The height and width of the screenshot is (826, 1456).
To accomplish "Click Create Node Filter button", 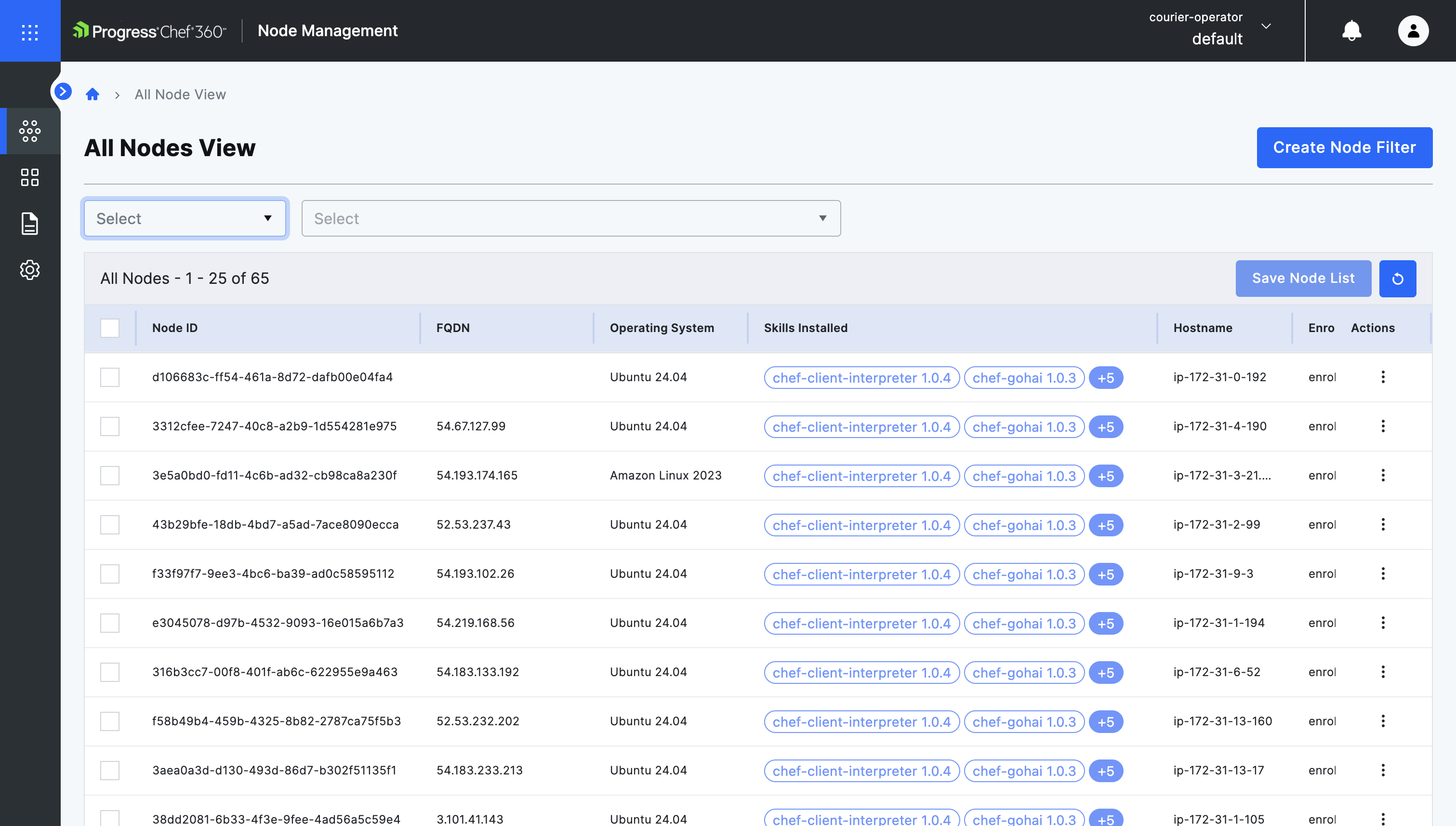I will click(x=1344, y=147).
